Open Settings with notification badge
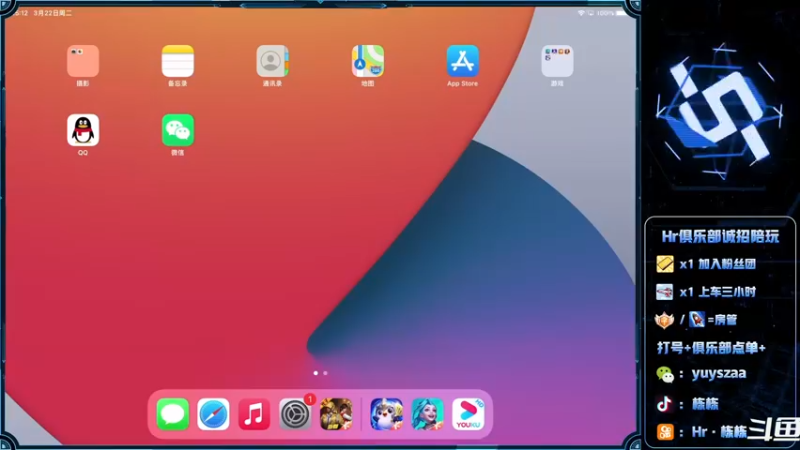 [x=295, y=414]
